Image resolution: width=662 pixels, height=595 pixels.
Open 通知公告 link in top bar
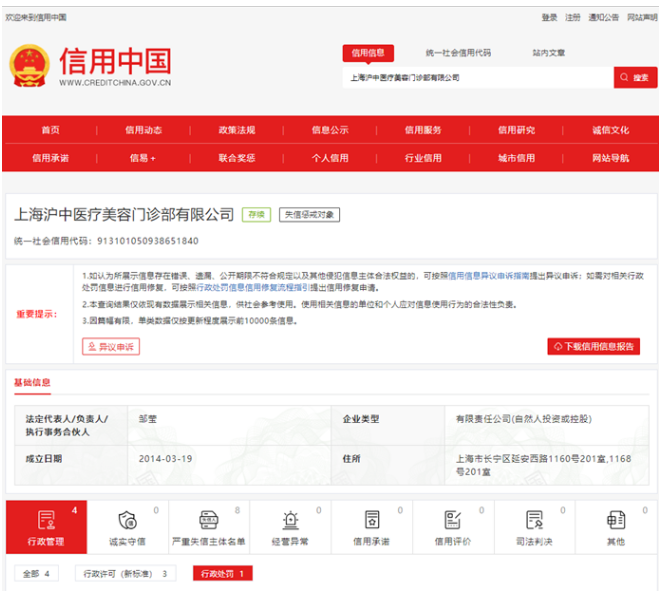click(603, 17)
